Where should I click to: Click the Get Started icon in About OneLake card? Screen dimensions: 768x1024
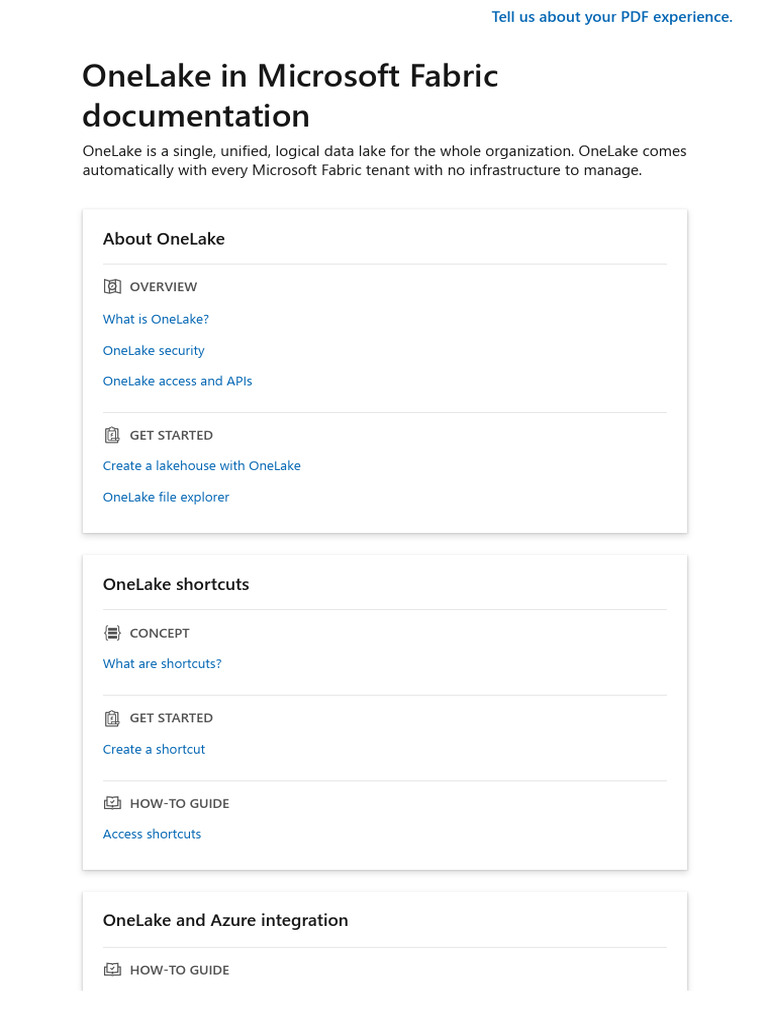[x=112, y=436]
